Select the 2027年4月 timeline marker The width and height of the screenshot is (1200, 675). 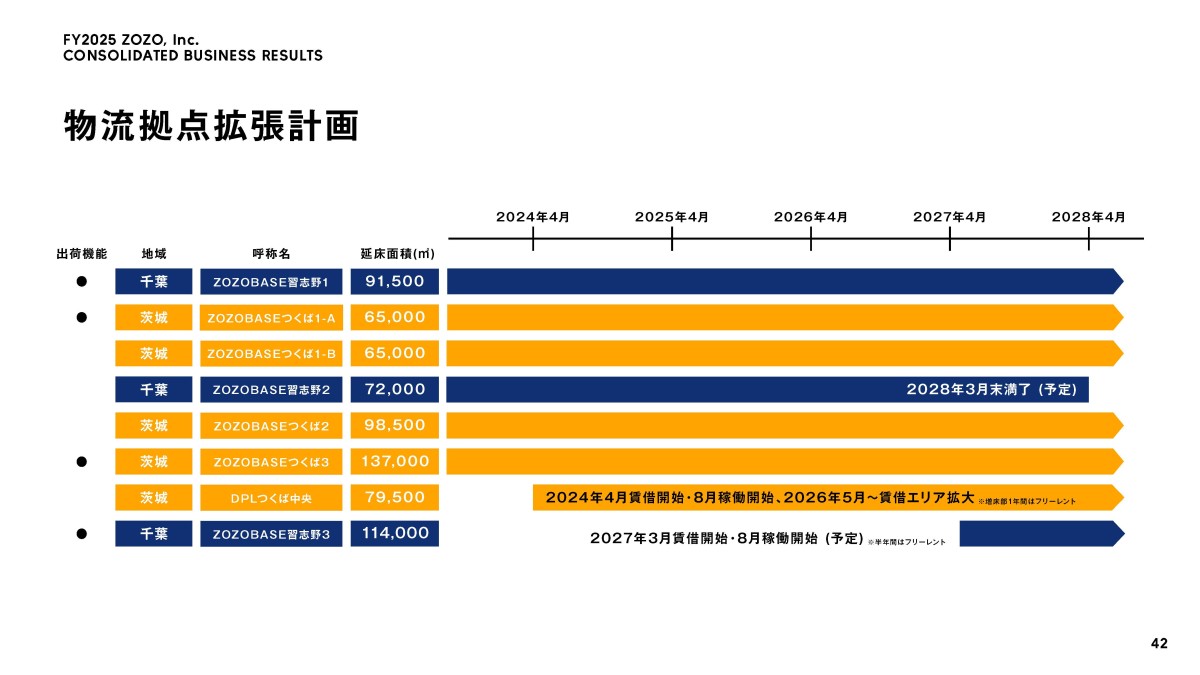pos(950,216)
